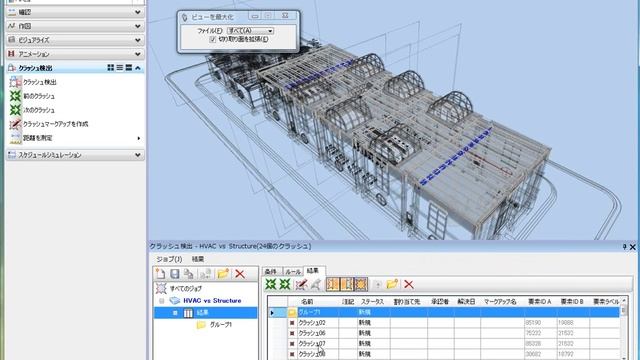The image size is (640, 360).
Task: Click the gray pin icon in results toolbar
Action: coord(316,284)
